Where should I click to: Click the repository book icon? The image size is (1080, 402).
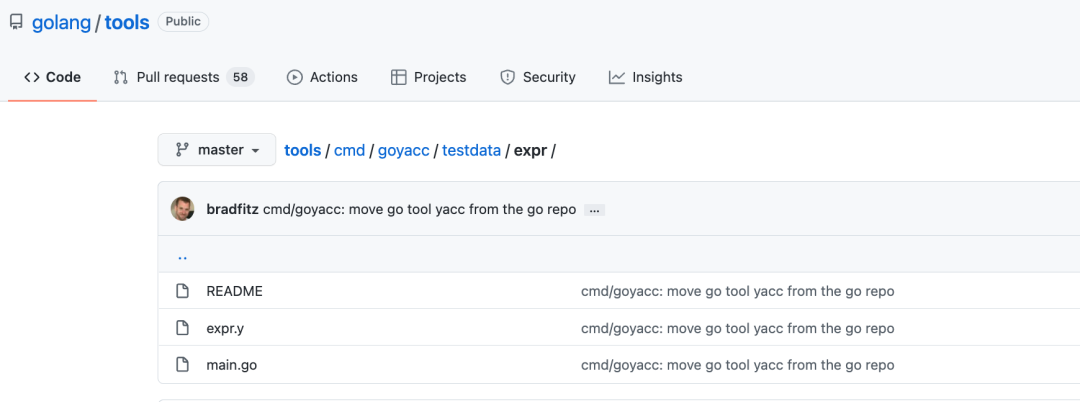16,22
